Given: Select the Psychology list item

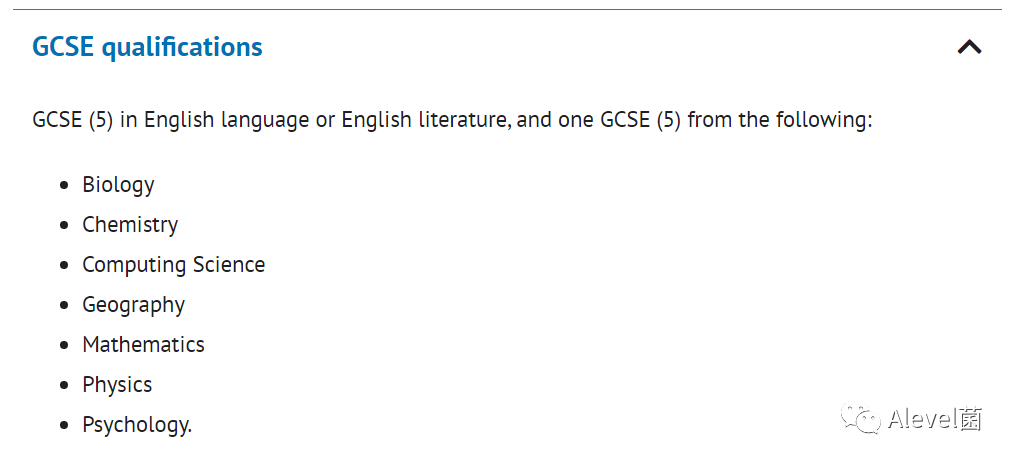Looking at the screenshot, I should [137, 425].
